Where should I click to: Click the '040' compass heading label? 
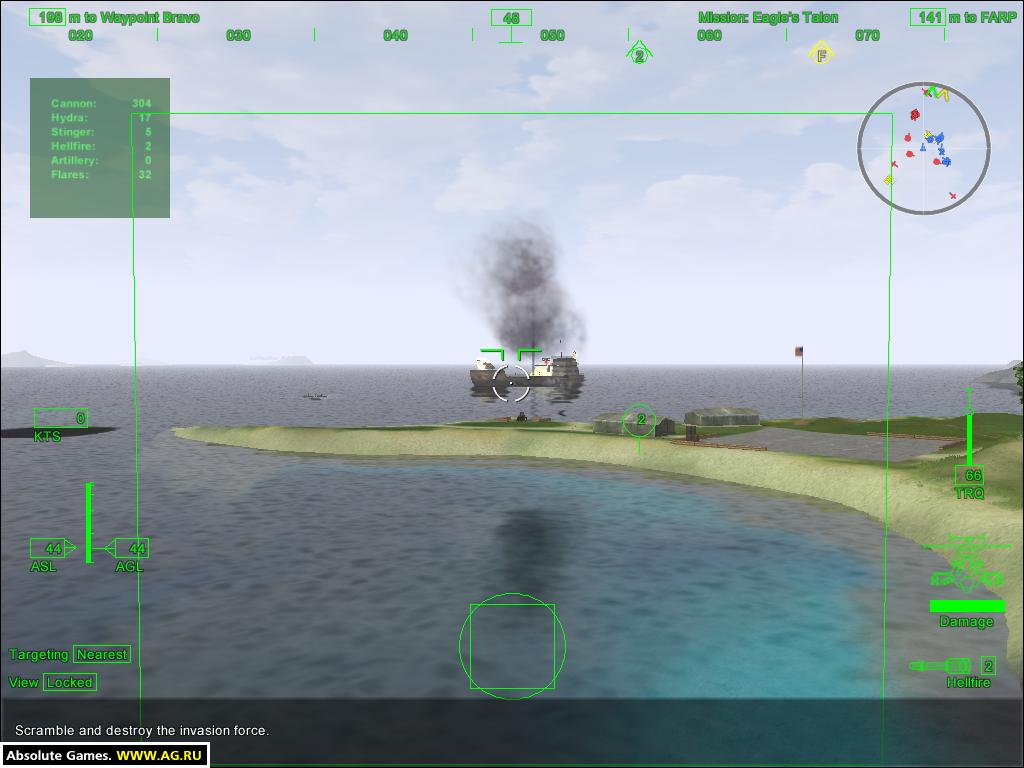[396, 35]
